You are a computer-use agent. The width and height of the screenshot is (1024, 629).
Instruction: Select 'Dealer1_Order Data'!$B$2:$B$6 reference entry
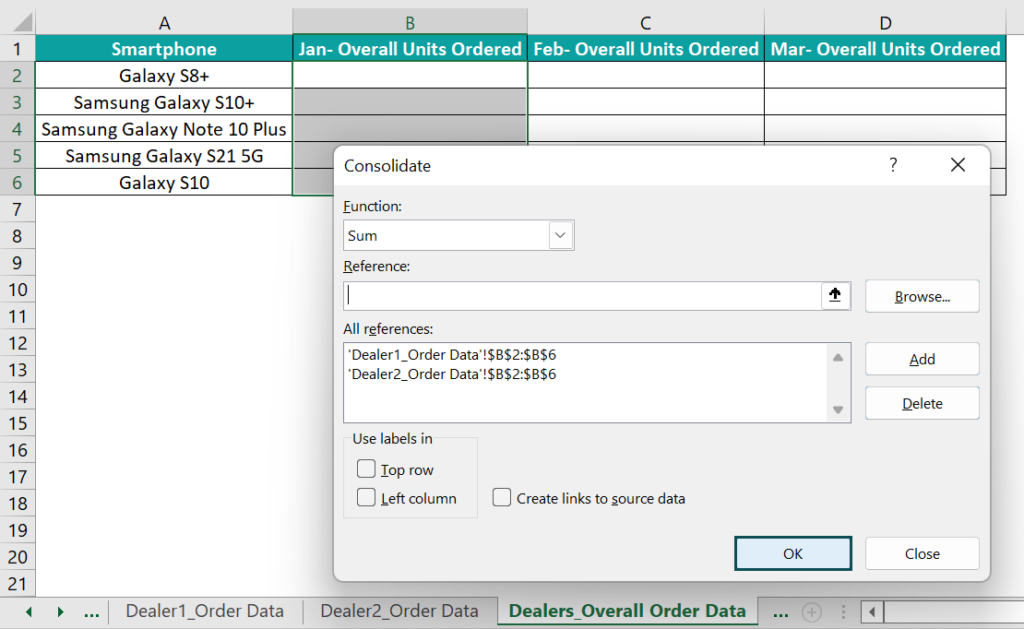coord(452,355)
